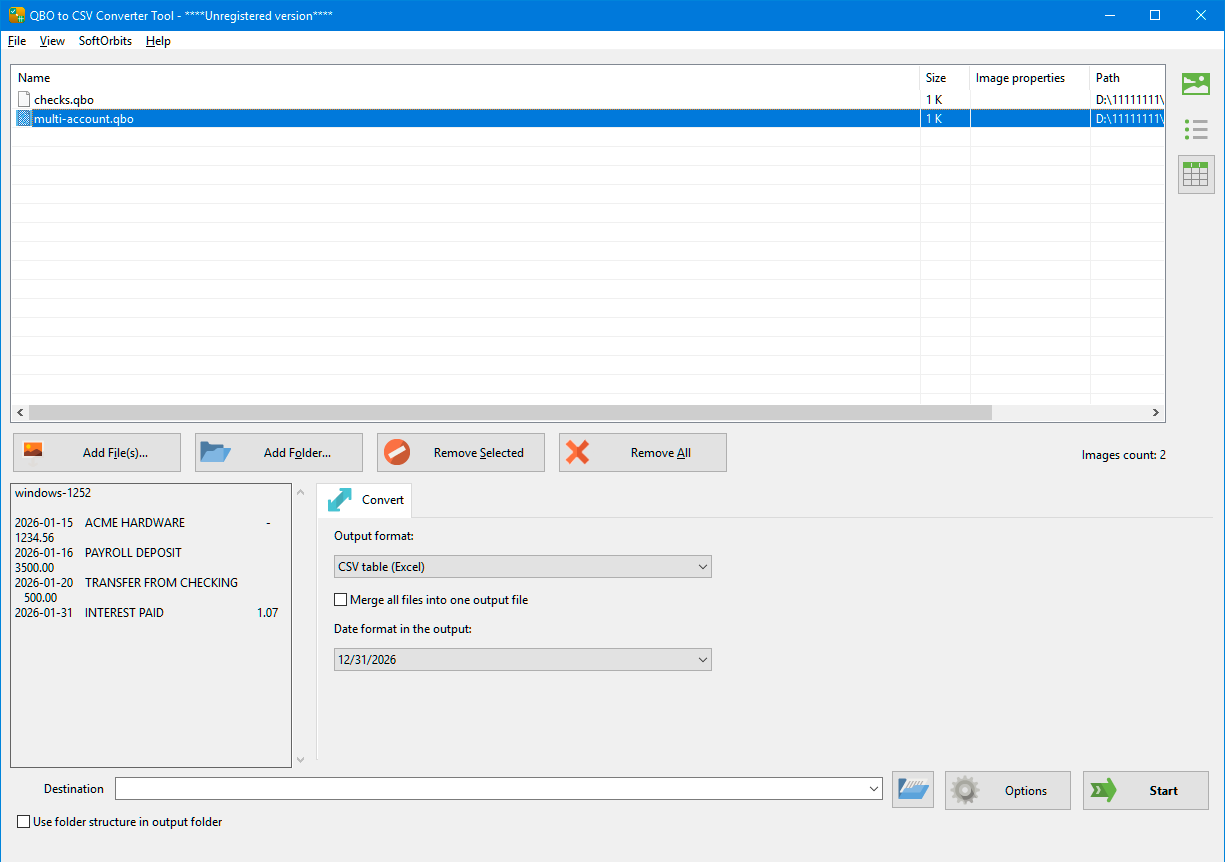Open the Options button

tap(1008, 790)
